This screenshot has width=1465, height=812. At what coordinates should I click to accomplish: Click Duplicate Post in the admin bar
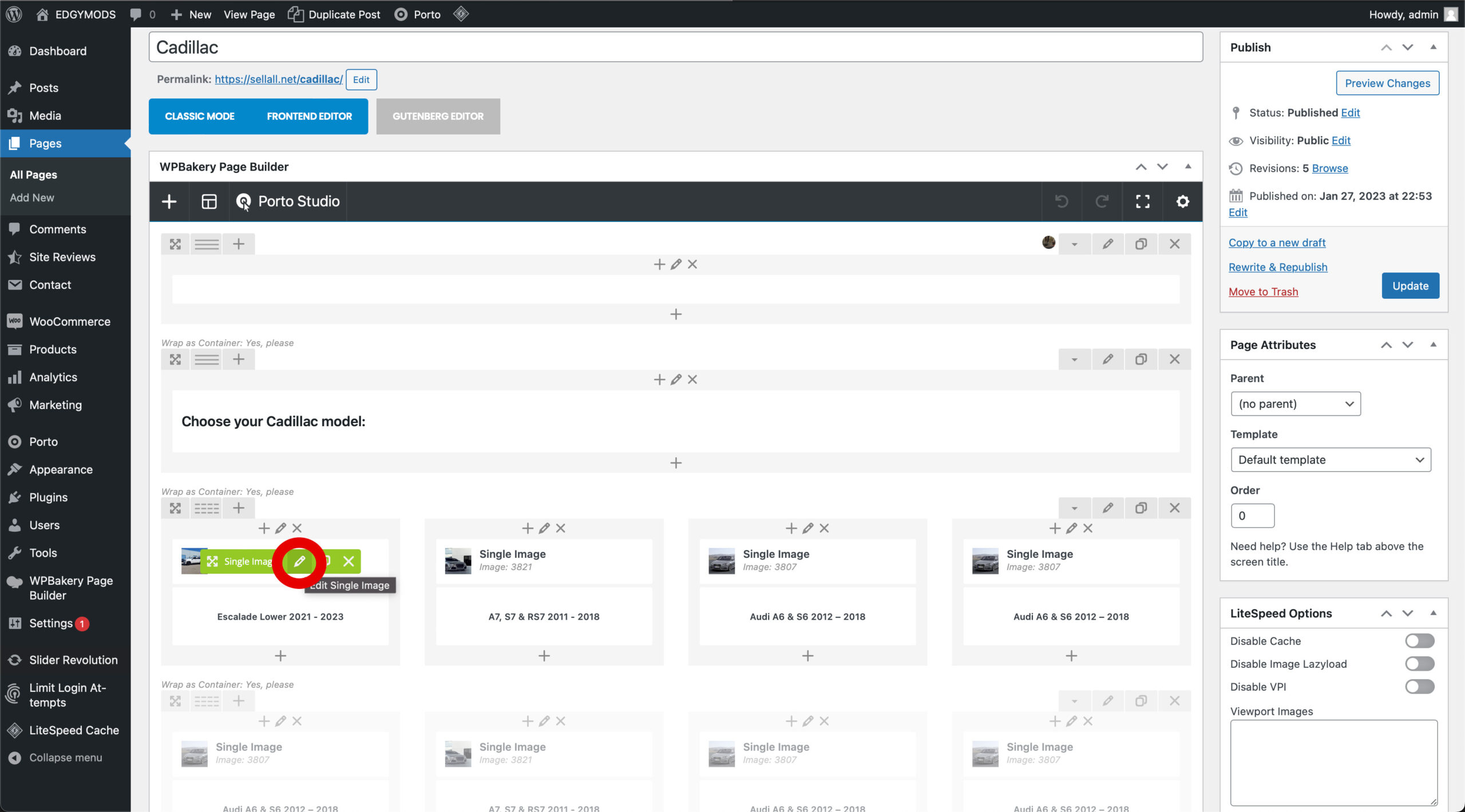[x=334, y=14]
